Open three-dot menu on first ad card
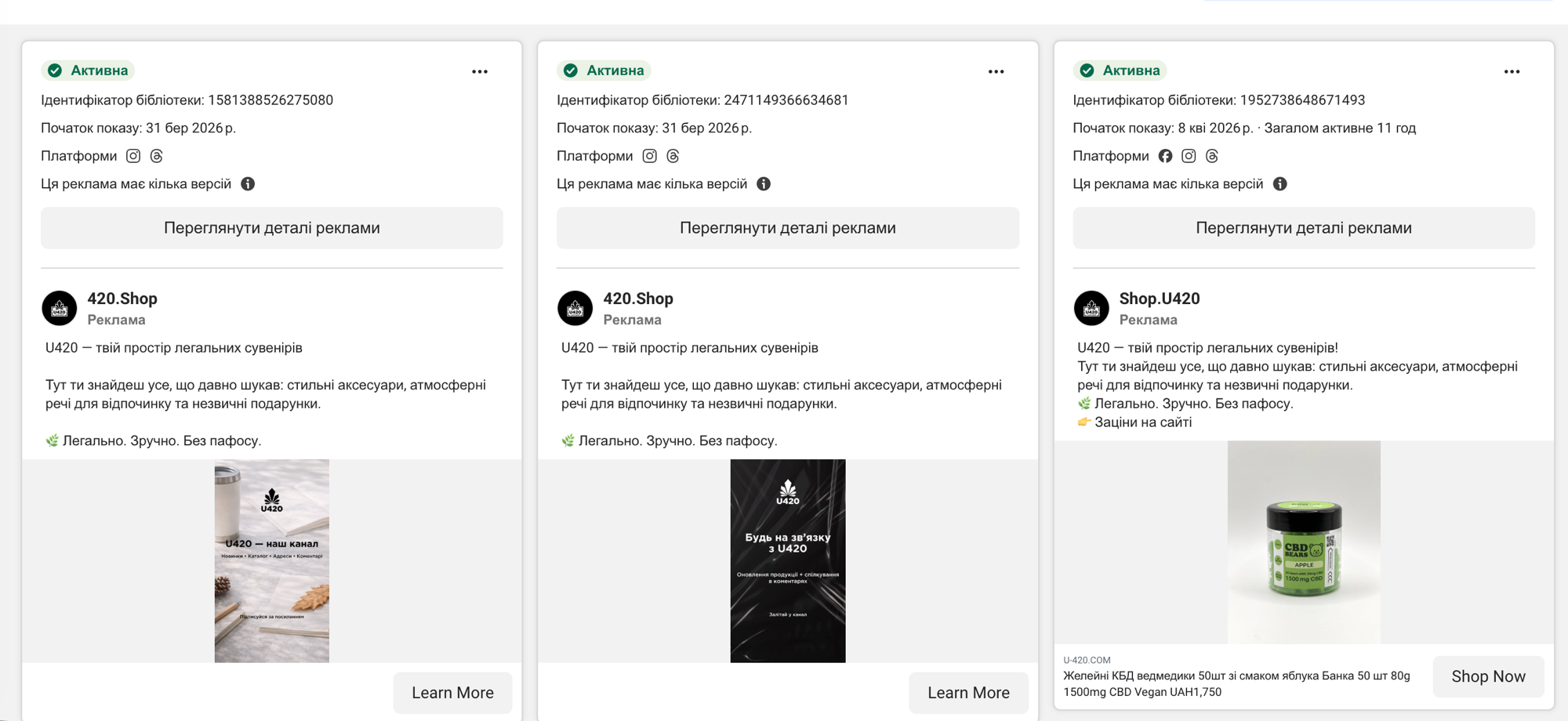 coord(480,71)
